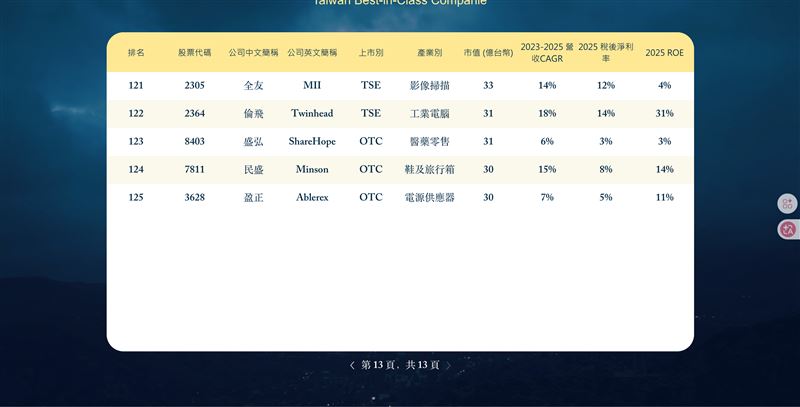Select rank cell 125
Viewport: 800px width, 407px height.
pyautogui.click(x=136, y=197)
